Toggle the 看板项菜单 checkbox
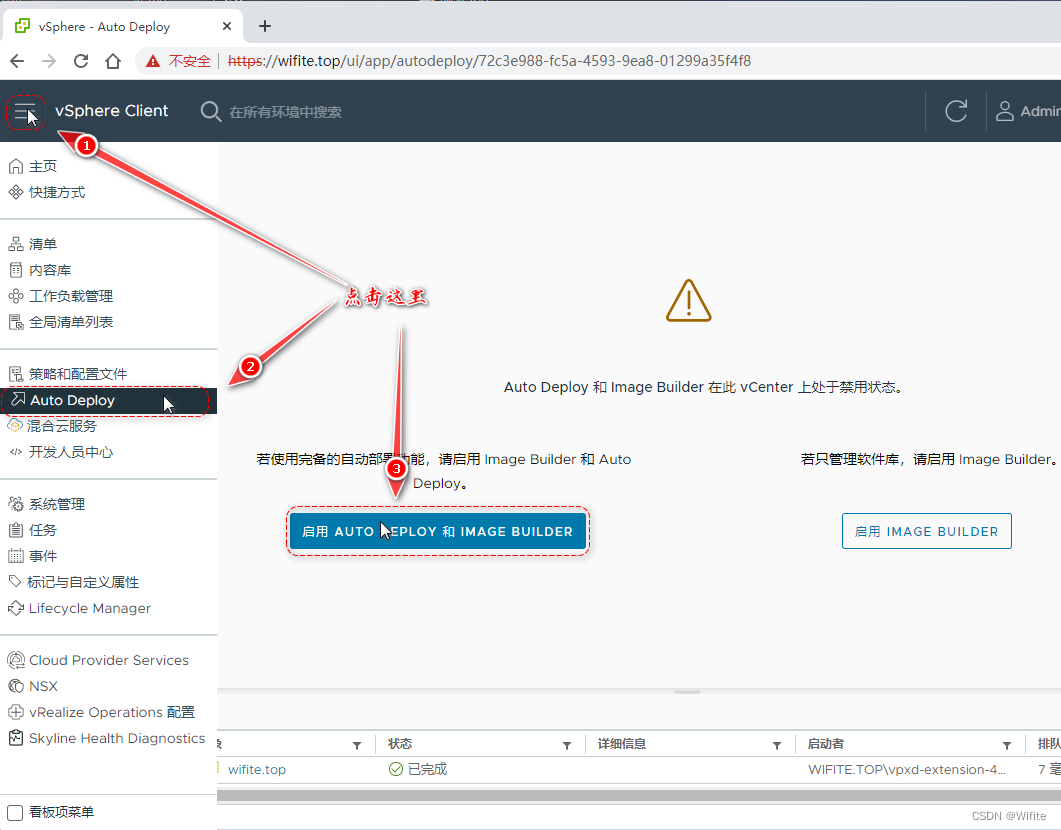 click(15, 812)
